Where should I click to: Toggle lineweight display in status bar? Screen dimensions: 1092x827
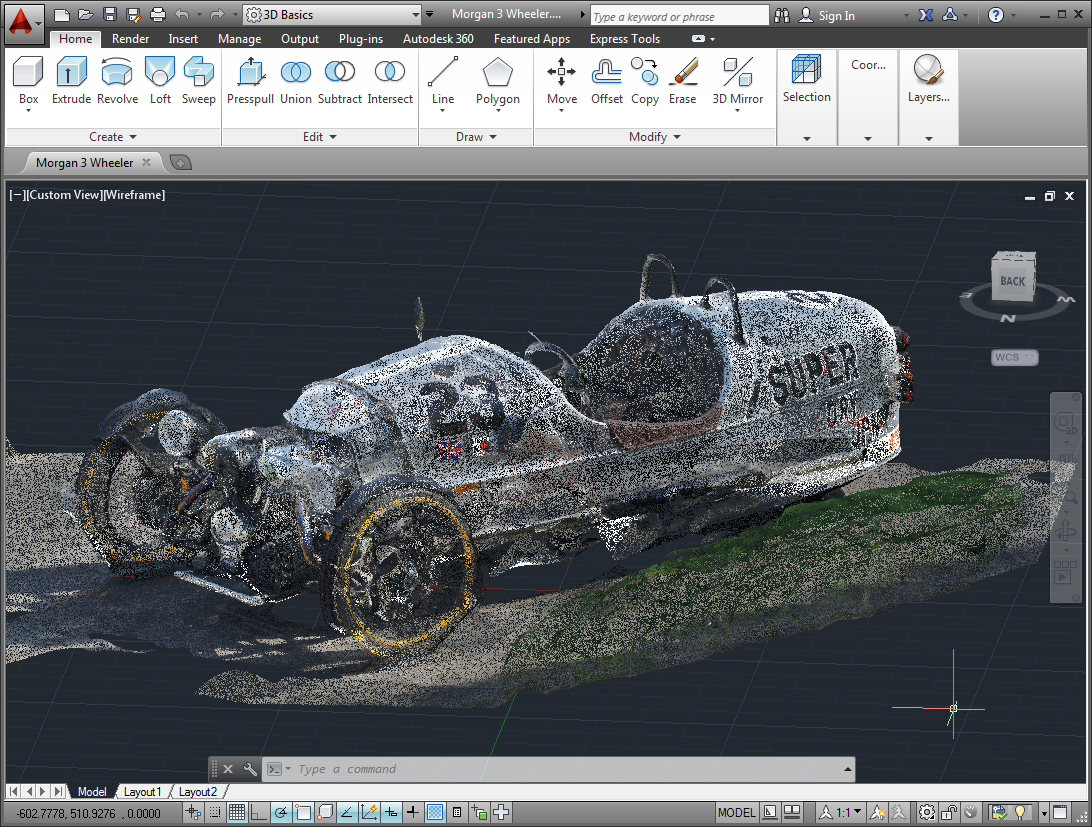[x=412, y=813]
